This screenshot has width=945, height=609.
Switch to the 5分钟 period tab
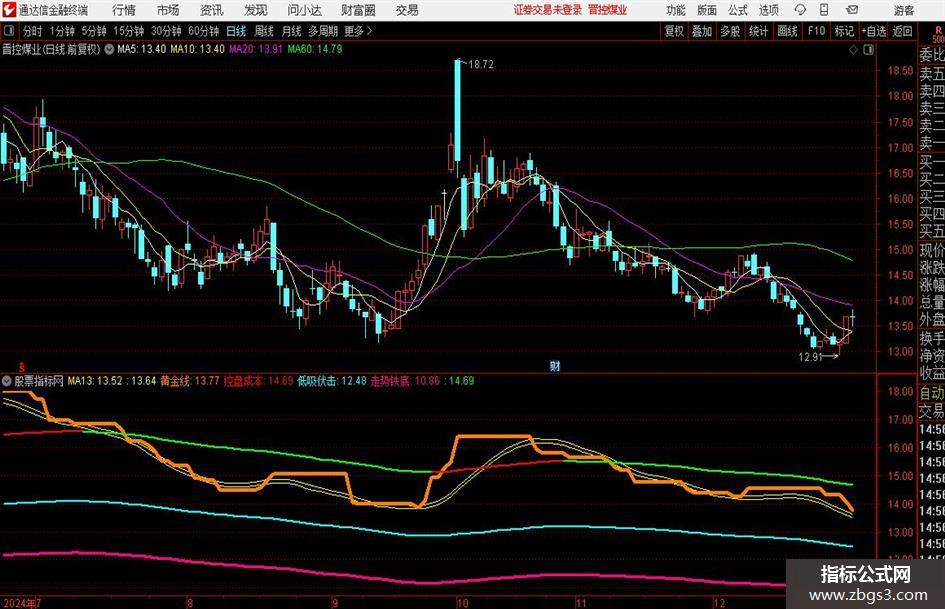pyautogui.click(x=93, y=31)
